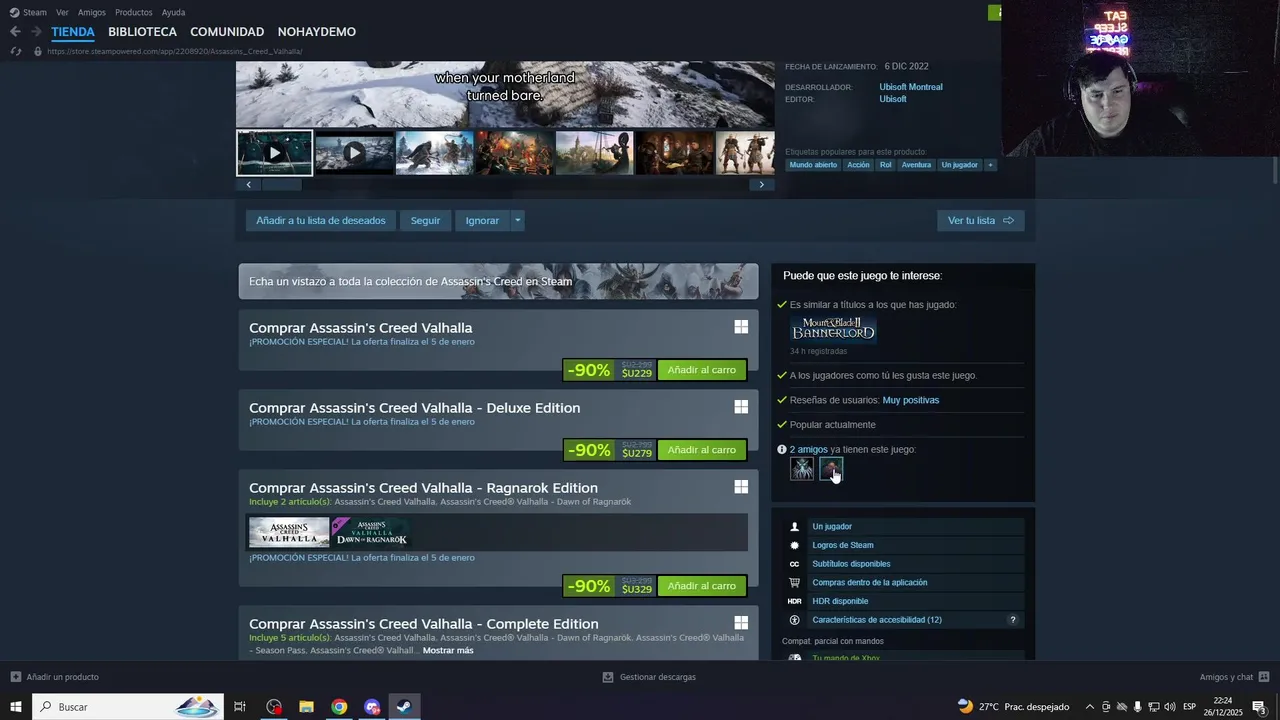This screenshot has height=720, width=1280.
Task: Open the Assassin's Creed Valhalla bundle item image
Action: click(289, 533)
